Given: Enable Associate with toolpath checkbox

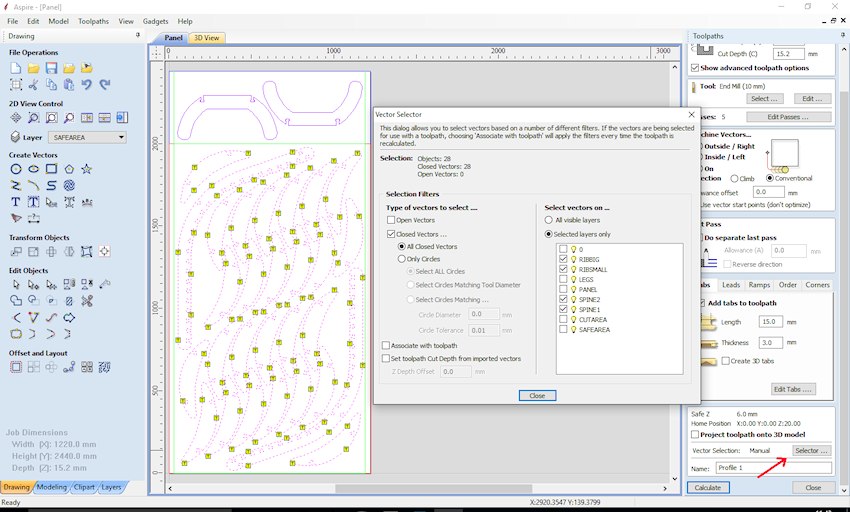Looking at the screenshot, I should [x=386, y=345].
